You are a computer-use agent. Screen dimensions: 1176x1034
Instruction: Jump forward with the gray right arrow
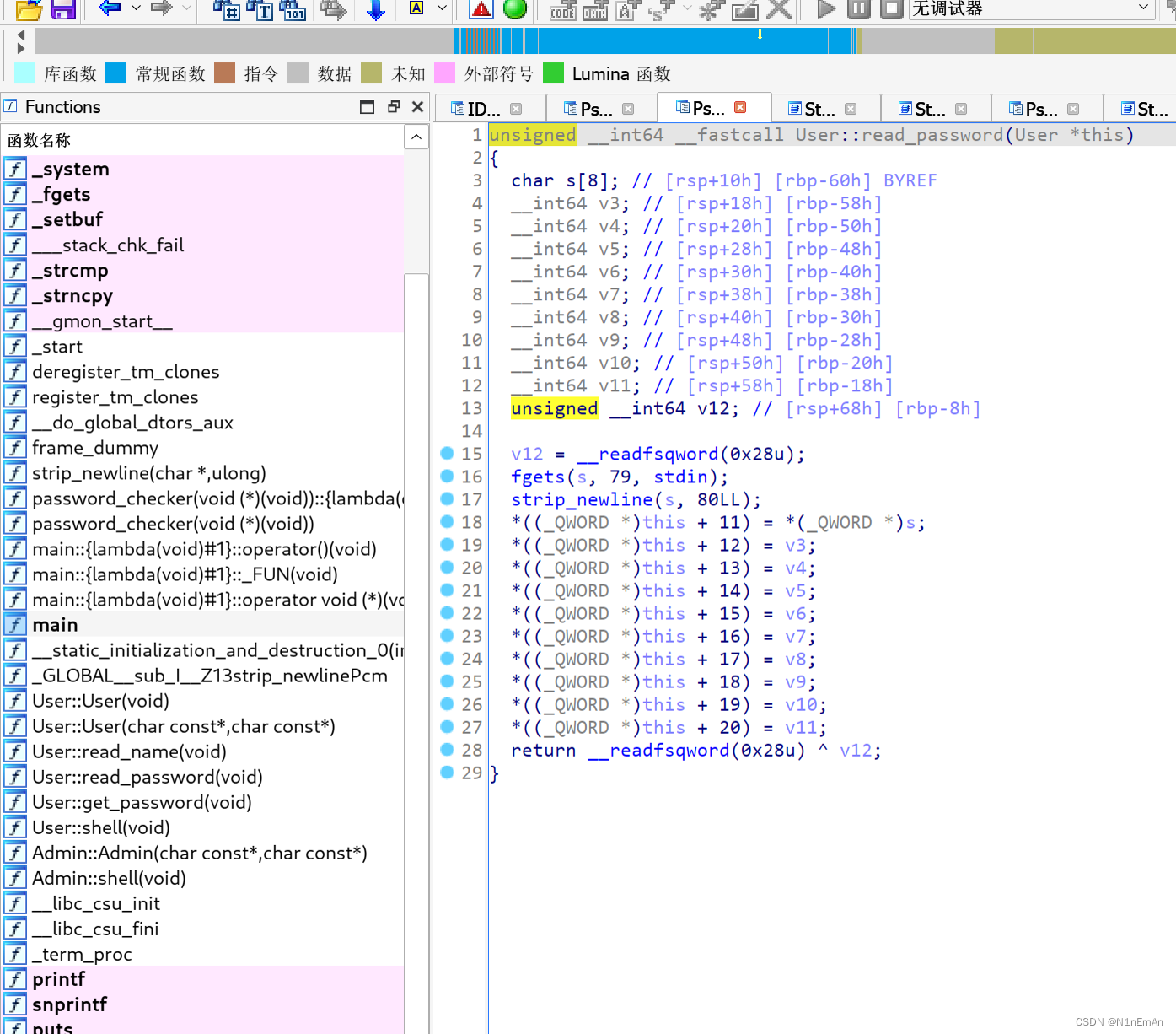coord(161,8)
